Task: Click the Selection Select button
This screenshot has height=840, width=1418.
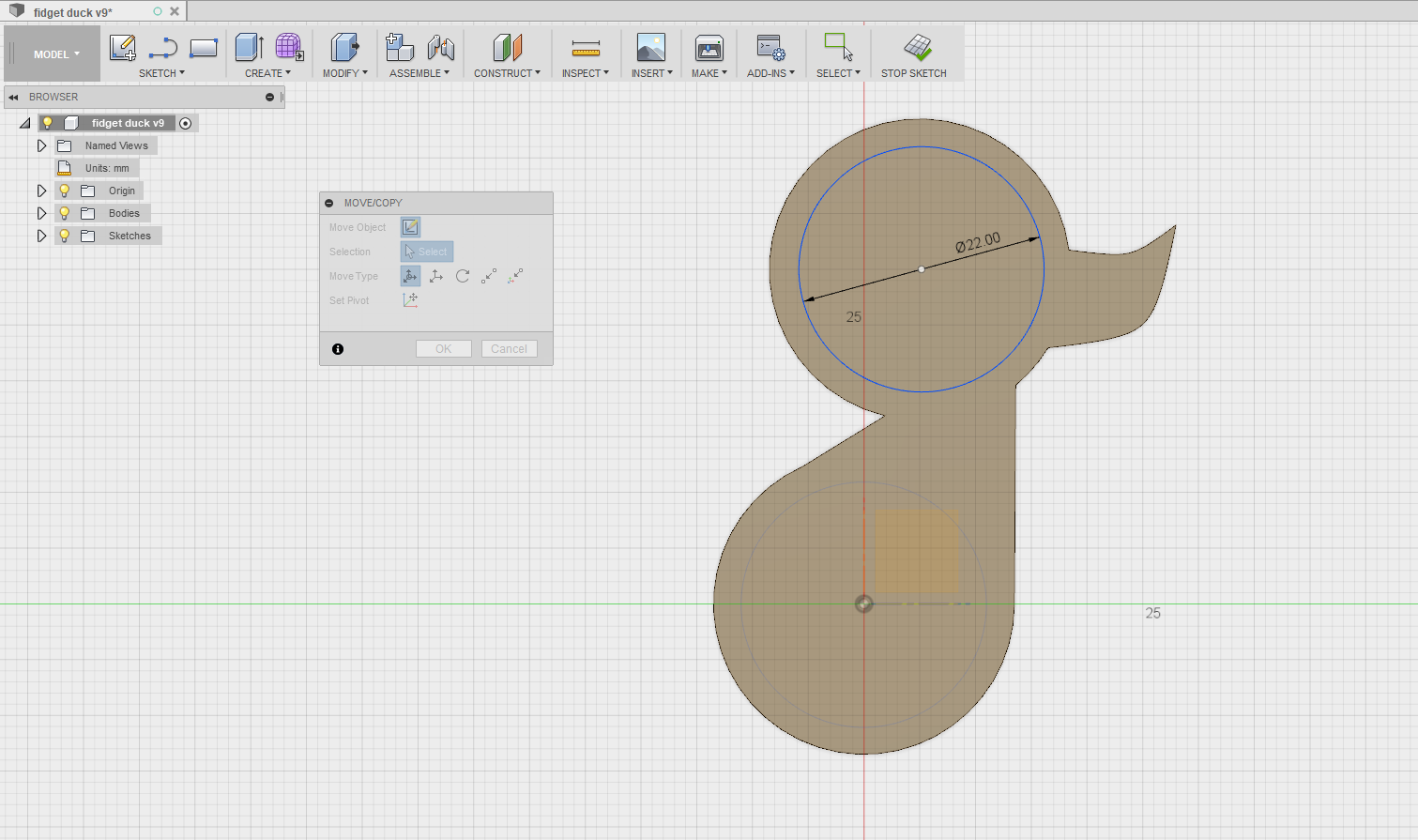Action: point(427,252)
